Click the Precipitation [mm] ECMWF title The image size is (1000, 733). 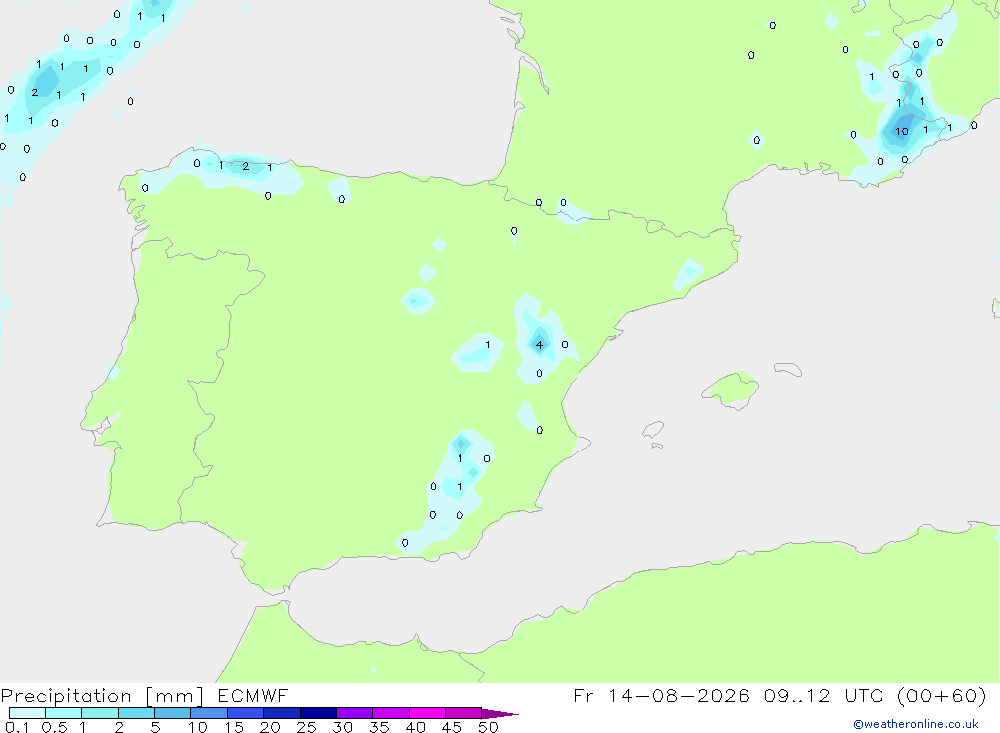click(145, 695)
